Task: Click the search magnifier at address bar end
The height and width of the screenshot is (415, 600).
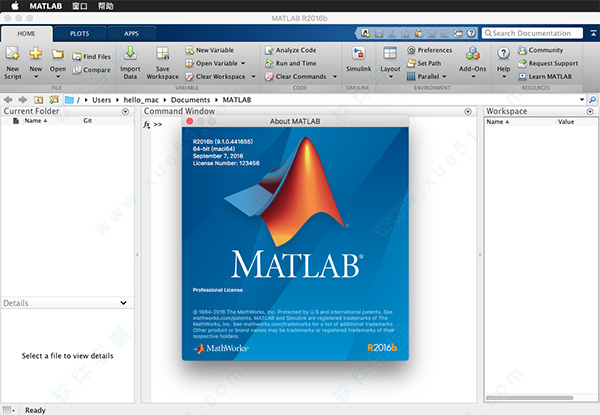Action: click(x=592, y=100)
